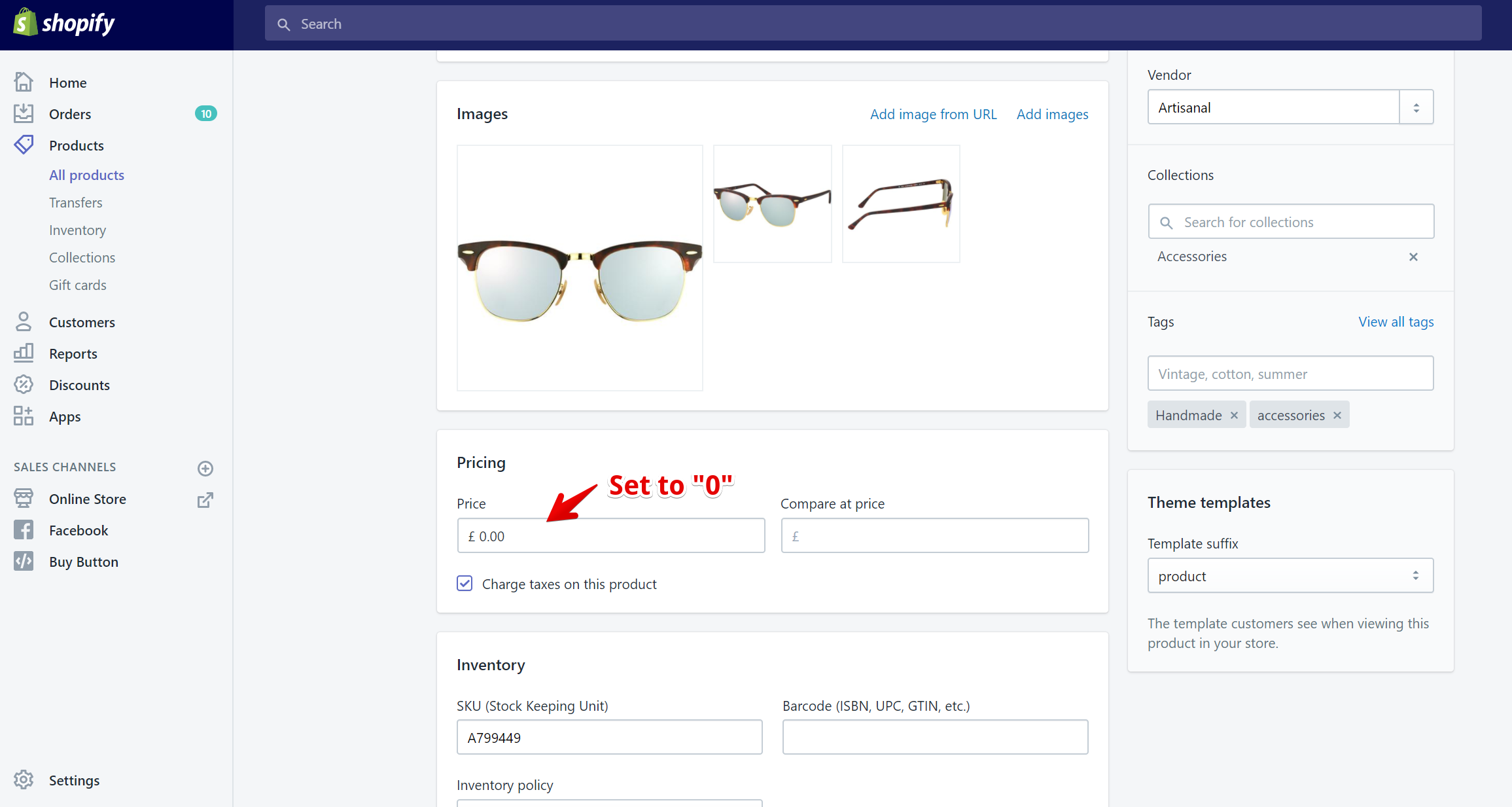Open Buy Button sales channel
Screen dimensions: 1512x807
click(x=84, y=562)
